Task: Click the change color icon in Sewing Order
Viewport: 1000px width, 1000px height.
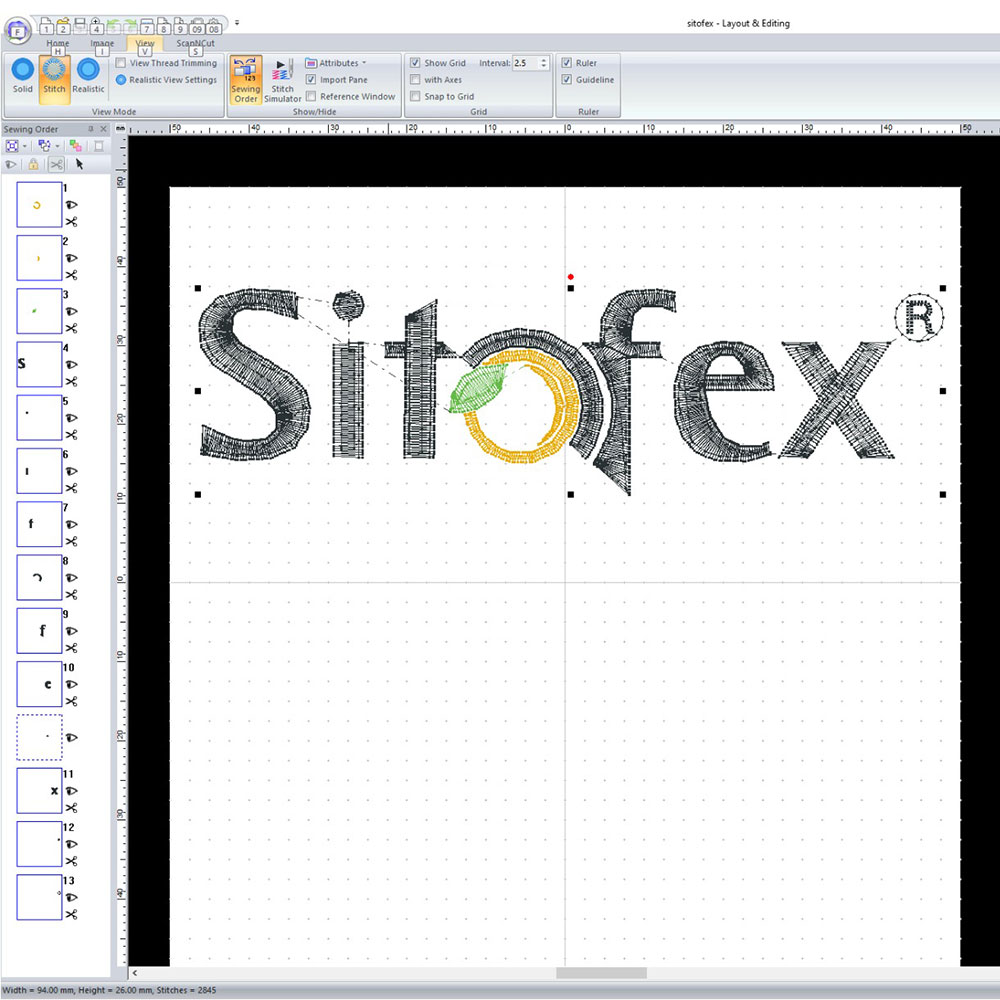Action: click(75, 146)
